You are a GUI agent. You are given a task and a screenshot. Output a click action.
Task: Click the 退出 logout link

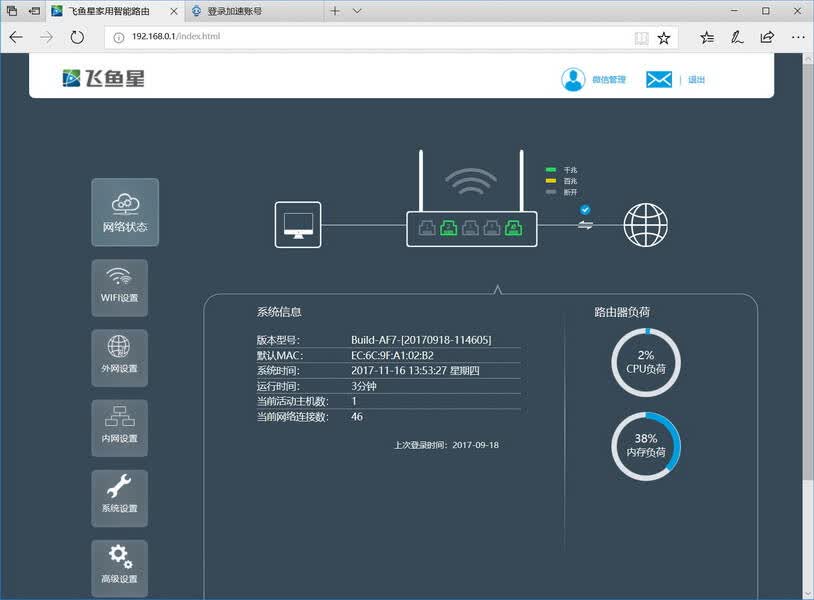coord(696,79)
